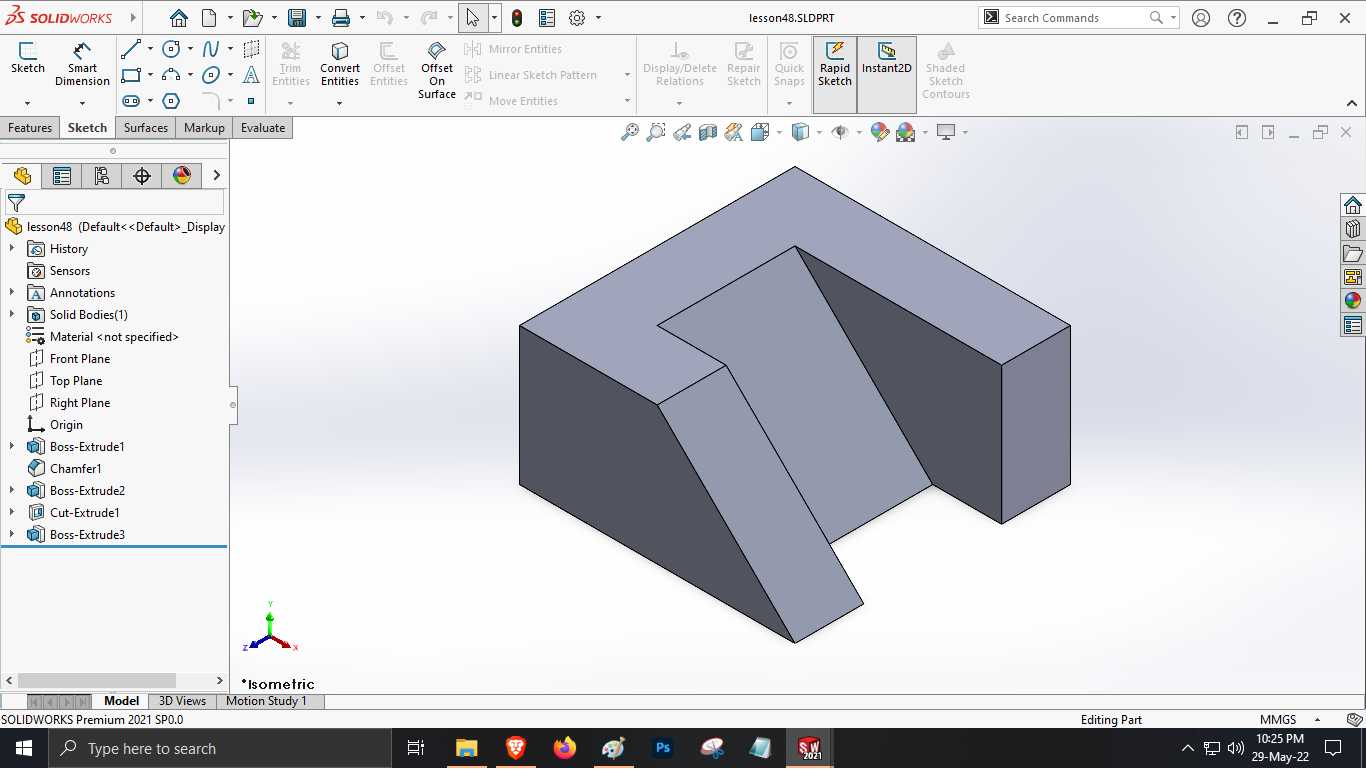1366x780 pixels.
Task: Expand the Boss-Extrude3 feature
Action: pos(12,534)
